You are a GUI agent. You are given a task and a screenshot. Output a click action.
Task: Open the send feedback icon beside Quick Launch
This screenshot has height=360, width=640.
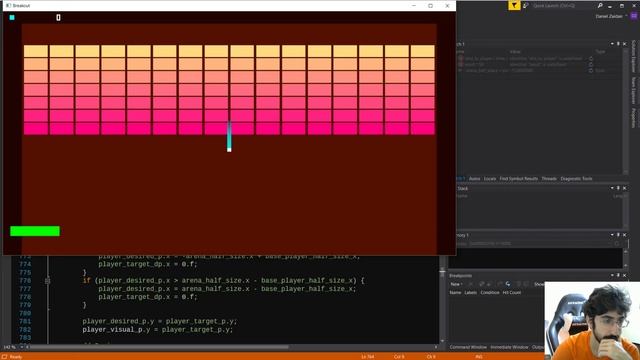[x=526, y=5]
